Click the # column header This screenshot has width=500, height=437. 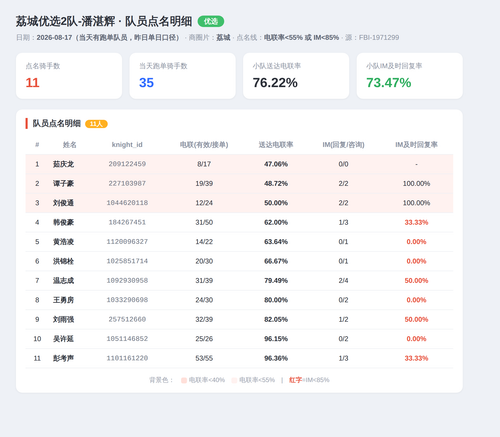37,145
